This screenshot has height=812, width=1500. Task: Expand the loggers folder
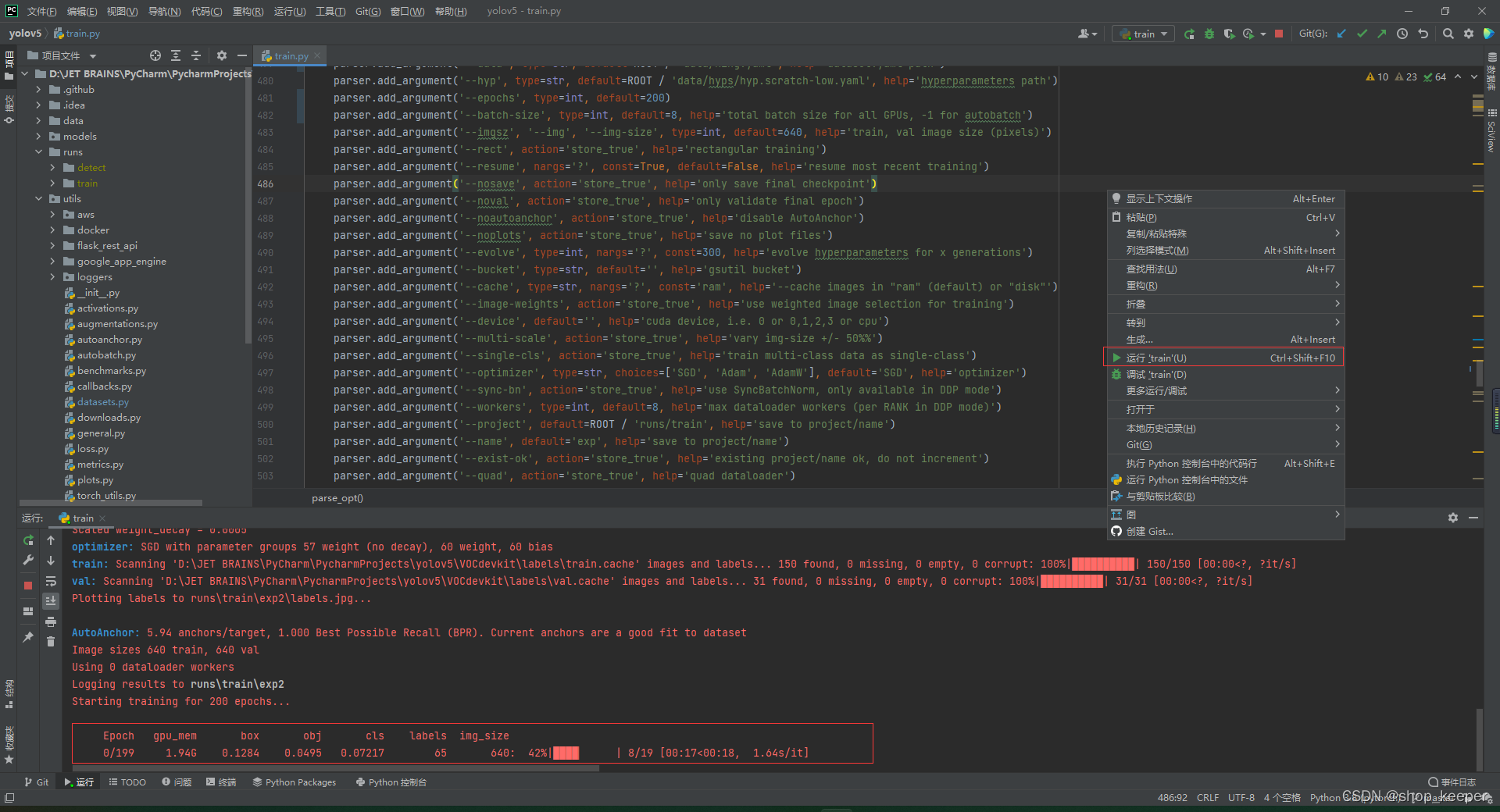tap(52, 277)
